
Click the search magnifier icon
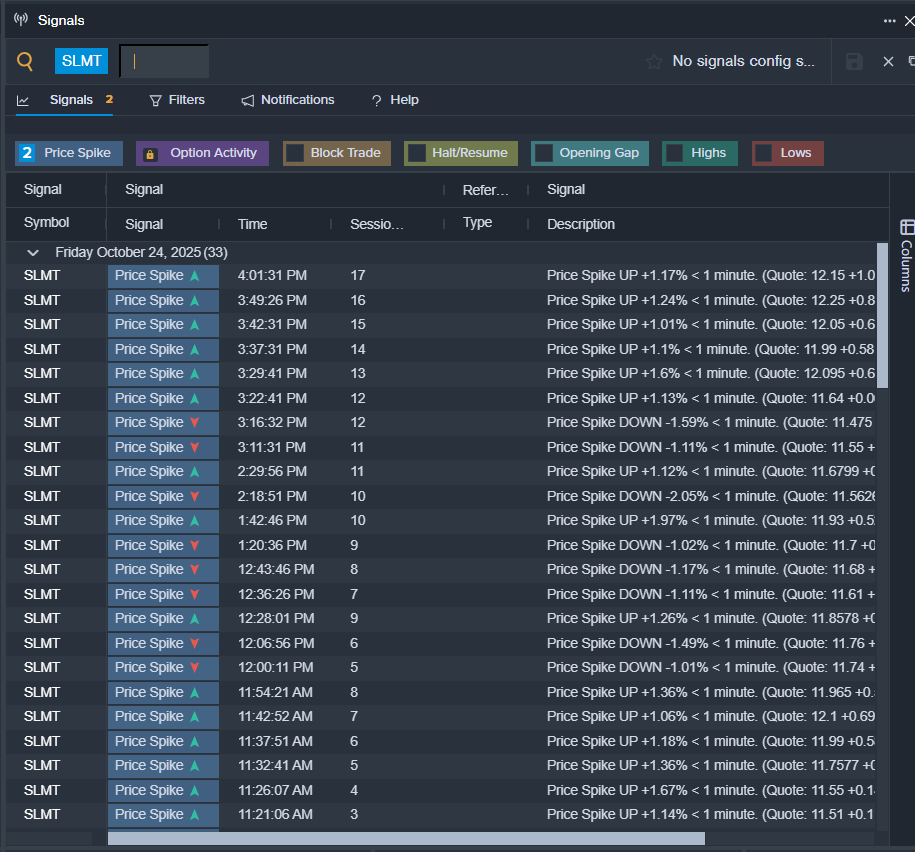tap(26, 62)
